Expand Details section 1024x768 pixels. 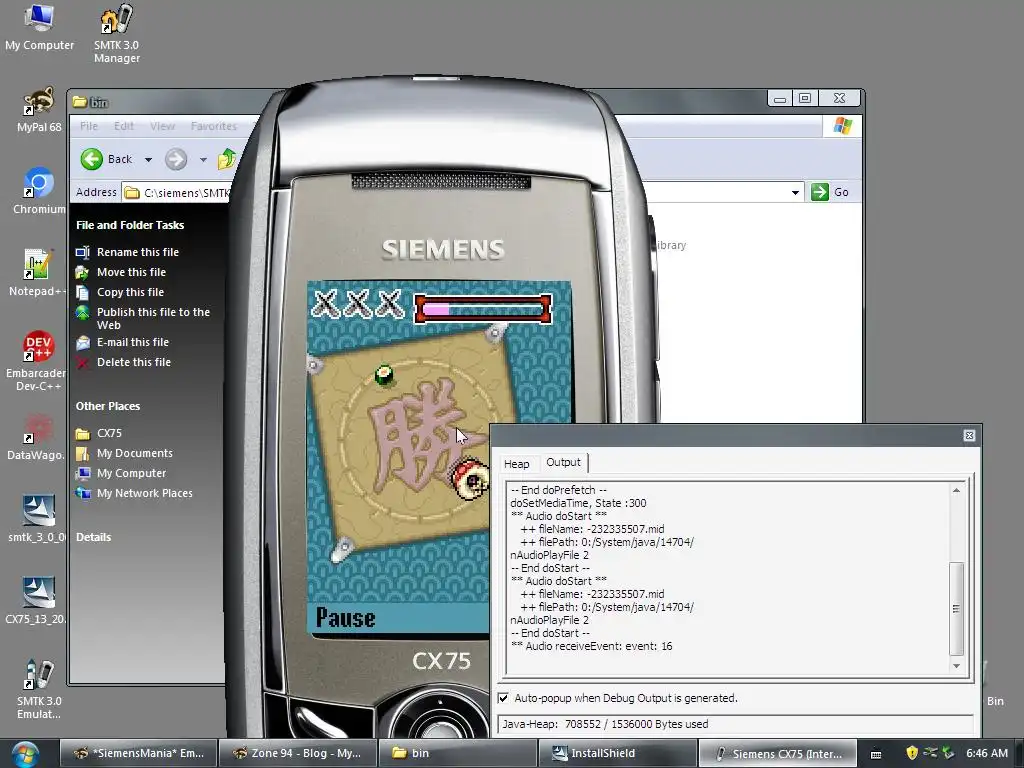93,537
